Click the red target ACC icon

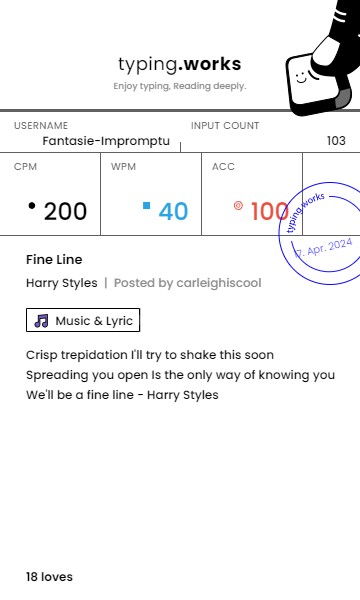[x=238, y=205]
